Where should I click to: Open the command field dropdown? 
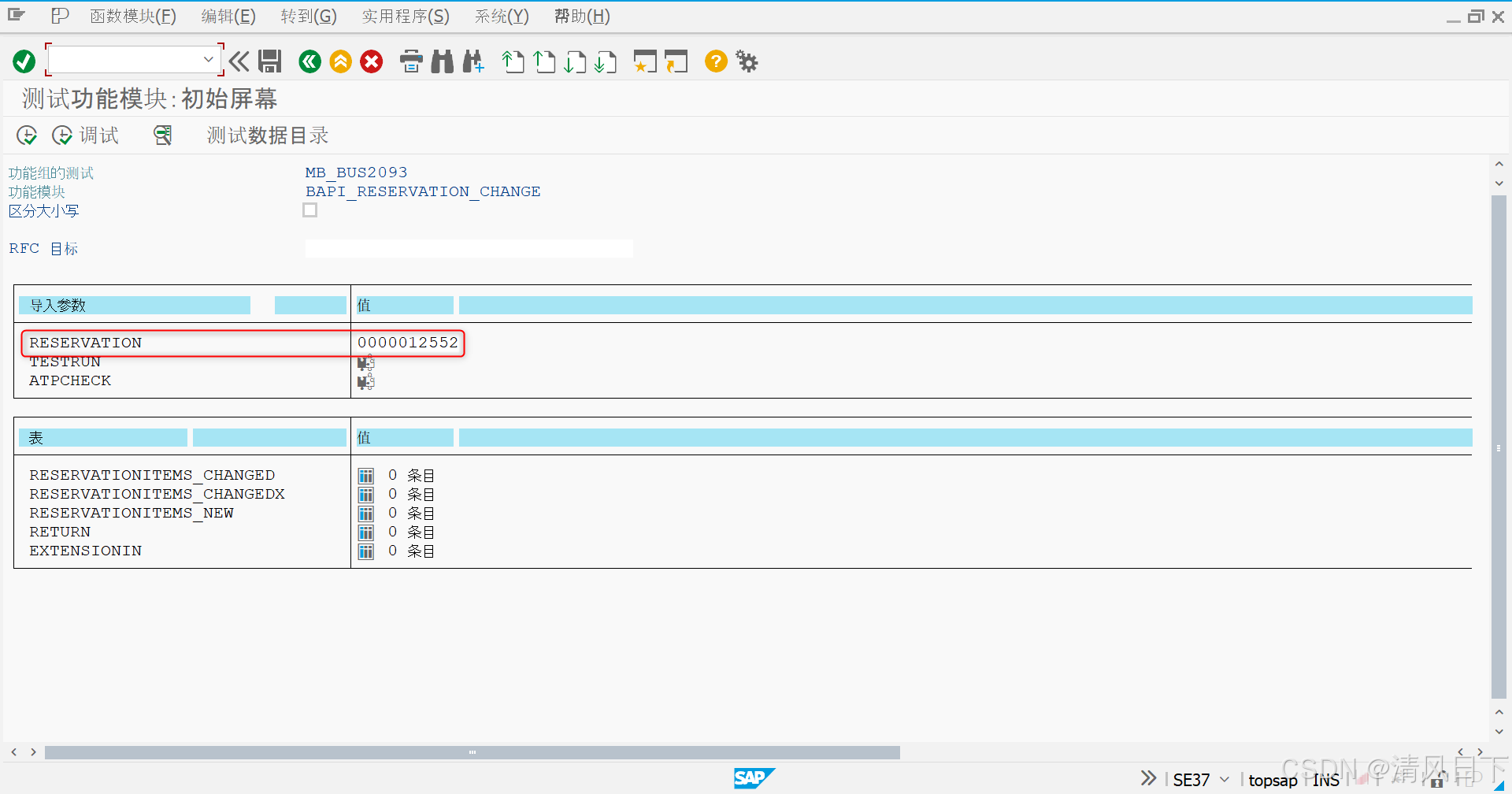pos(209,59)
